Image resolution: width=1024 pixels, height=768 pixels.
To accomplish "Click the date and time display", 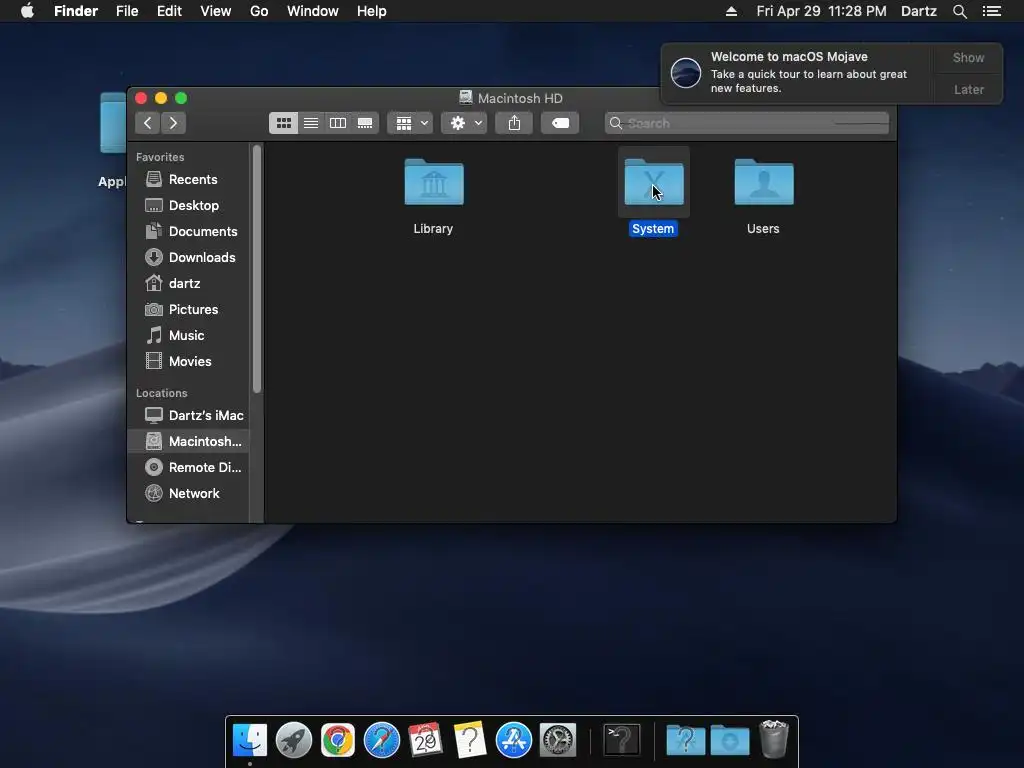I will tap(821, 11).
